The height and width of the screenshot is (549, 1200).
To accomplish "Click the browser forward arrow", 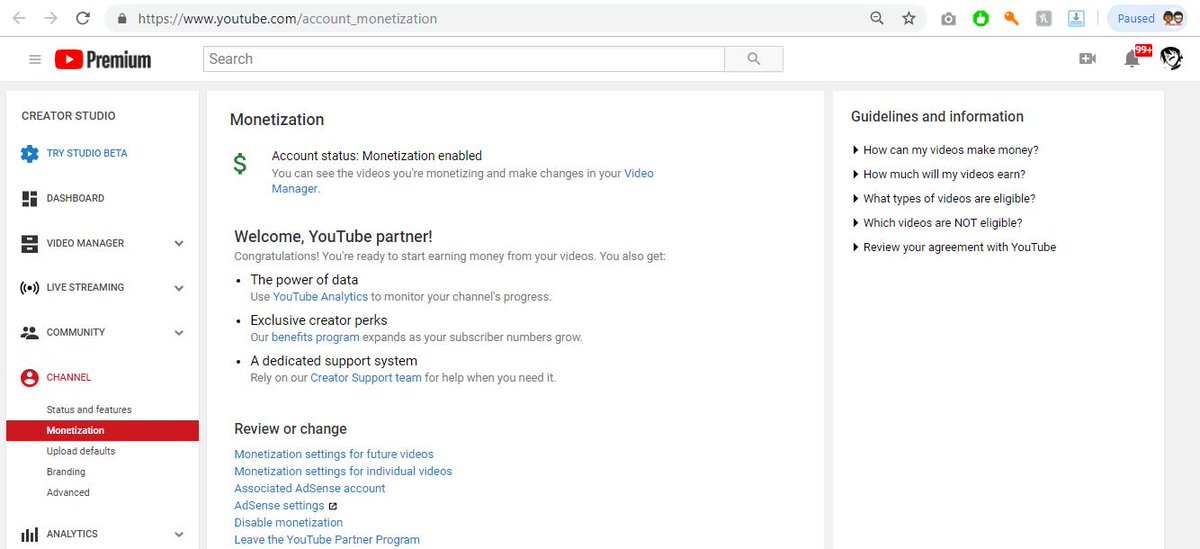I will pos(50,18).
